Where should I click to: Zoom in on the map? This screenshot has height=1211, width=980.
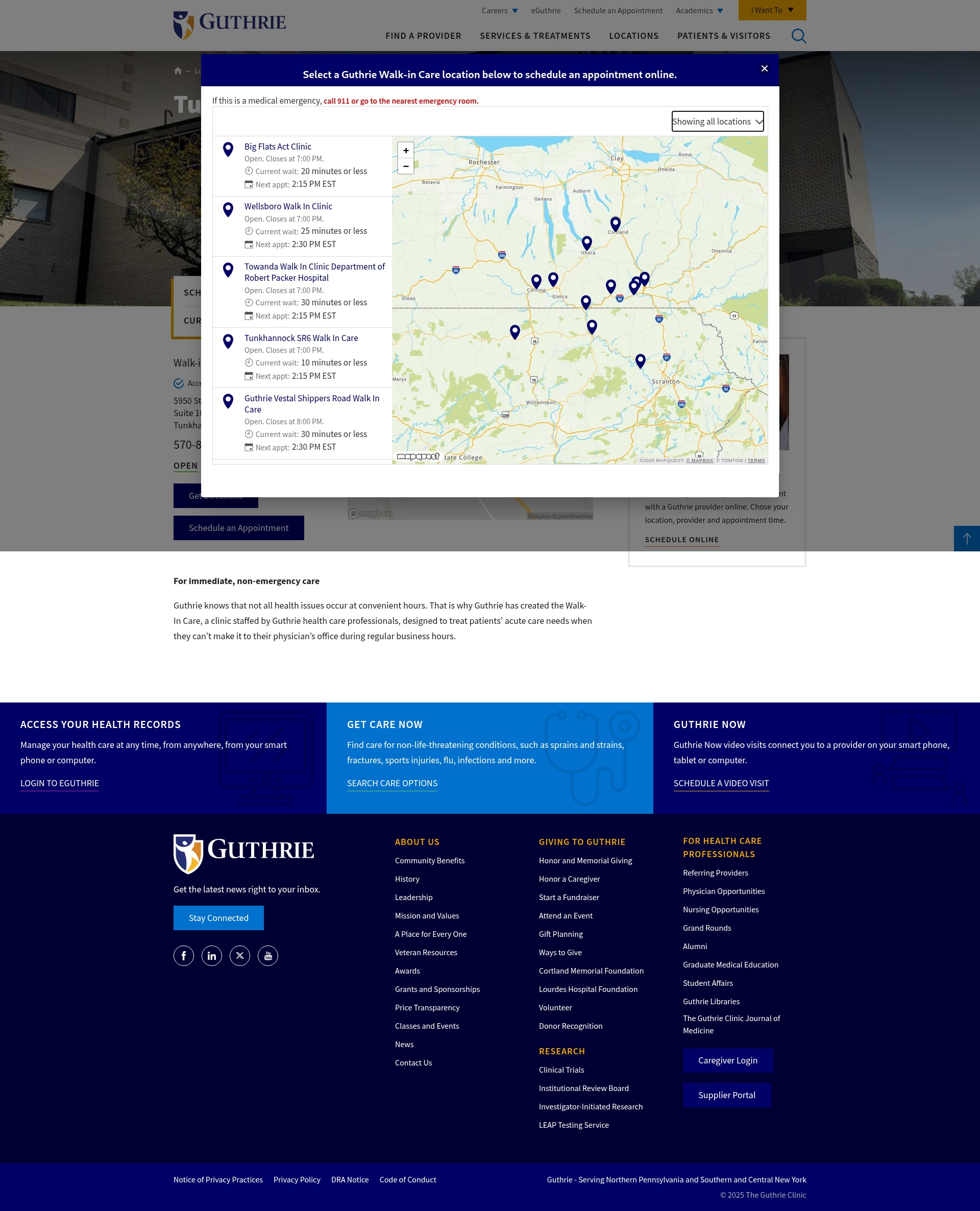click(406, 150)
